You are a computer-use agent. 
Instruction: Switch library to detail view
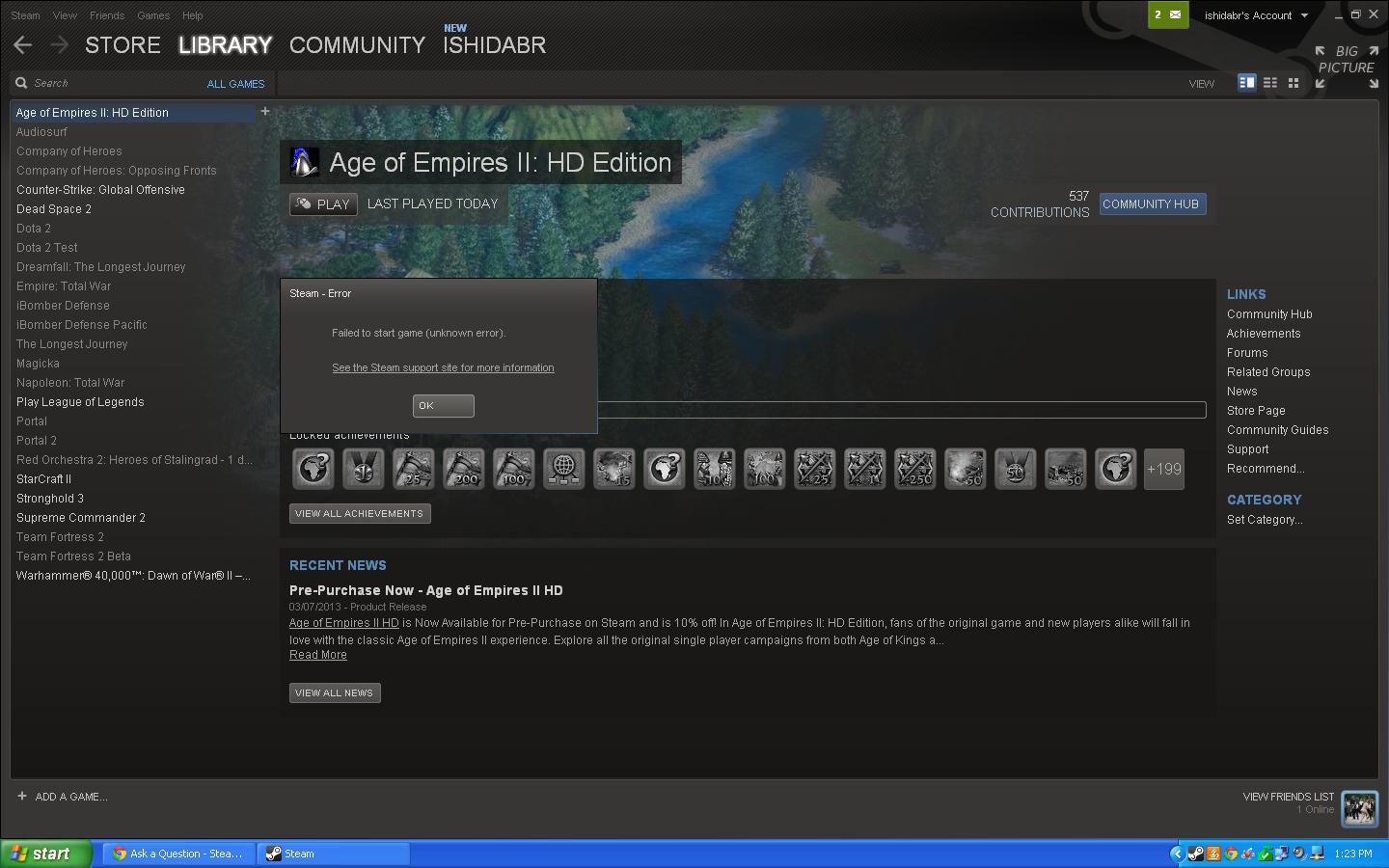(1246, 83)
